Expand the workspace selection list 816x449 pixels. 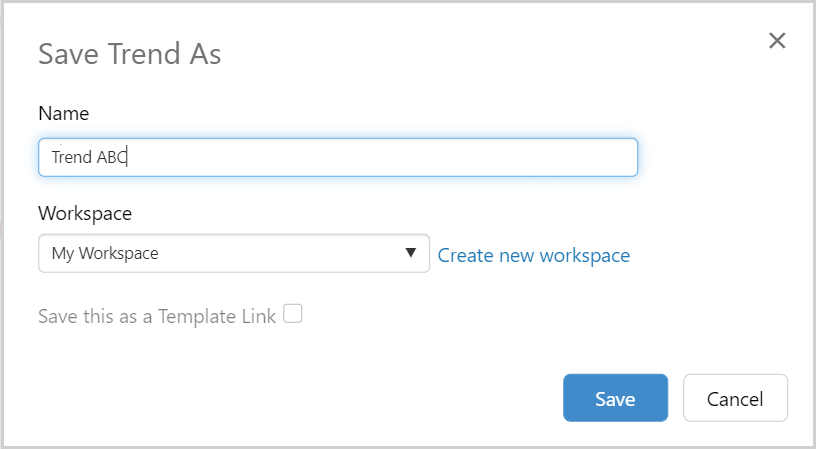[x=234, y=254]
